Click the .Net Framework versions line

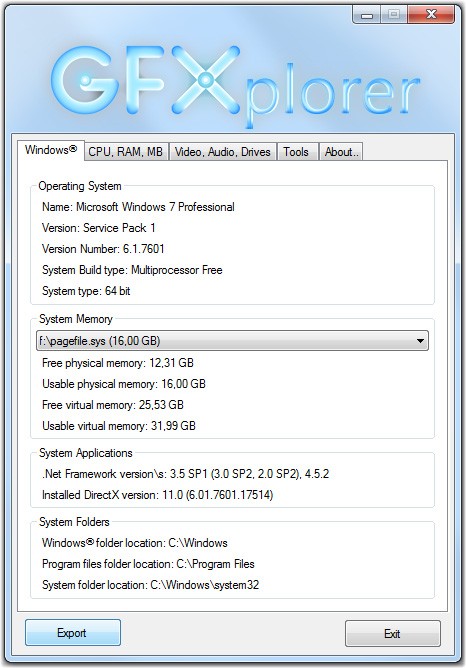(x=185, y=474)
